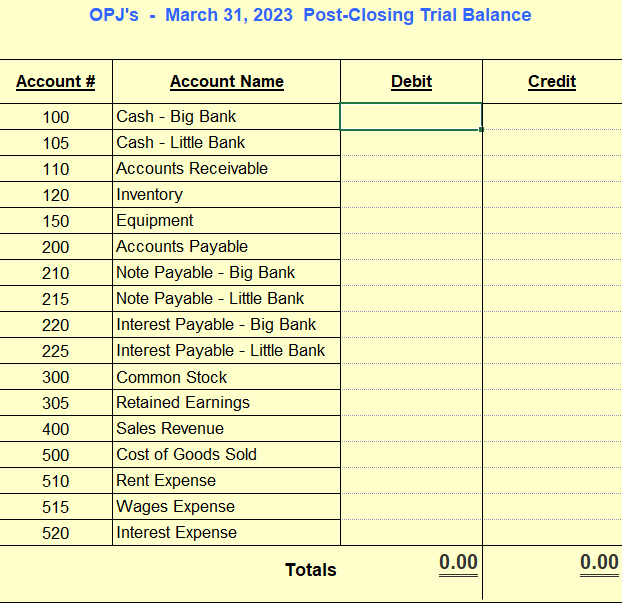Select the 'Inventory' name cell
The image size is (622, 603).
coord(226,195)
